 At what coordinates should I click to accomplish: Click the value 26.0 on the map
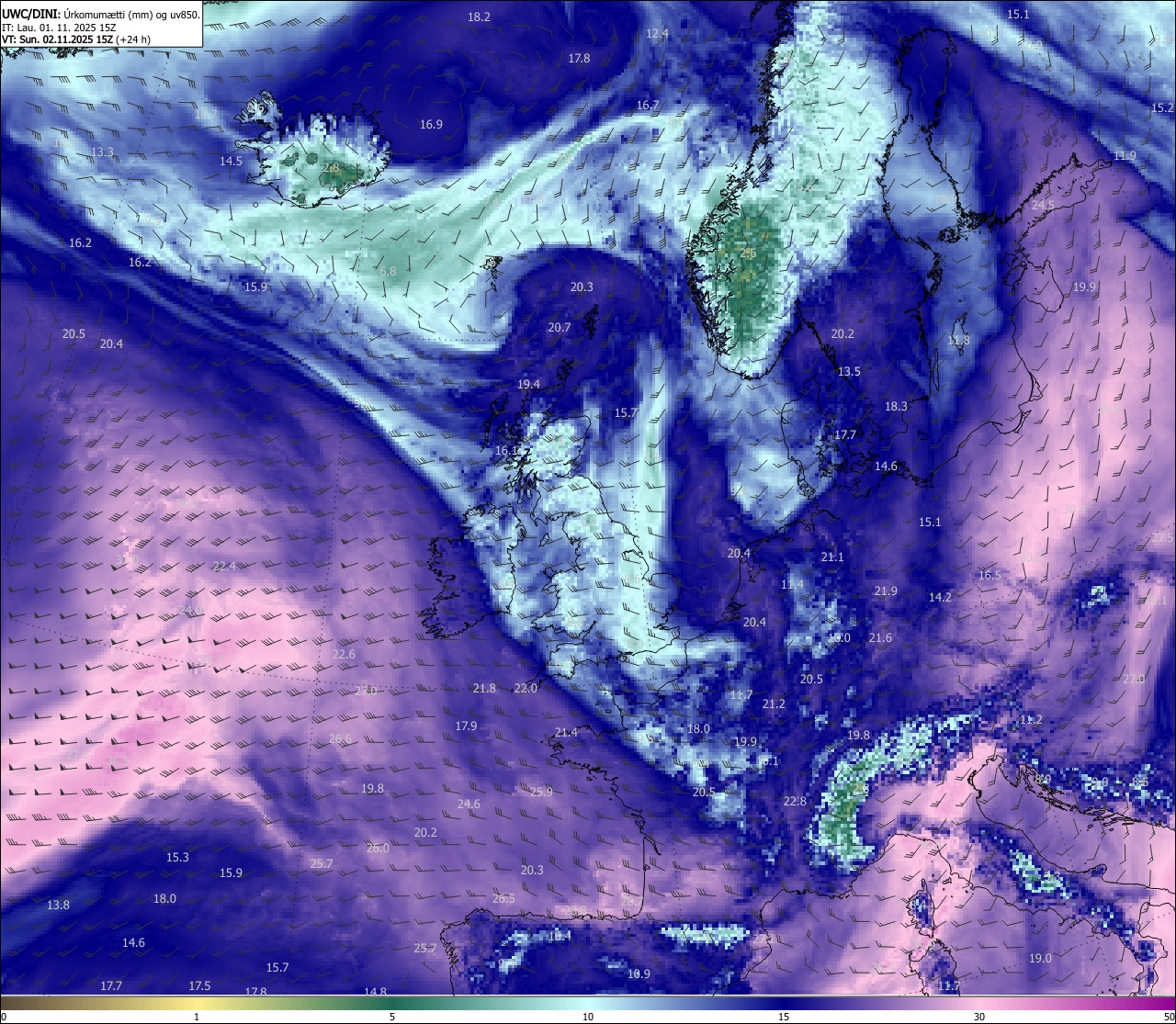[x=378, y=848]
